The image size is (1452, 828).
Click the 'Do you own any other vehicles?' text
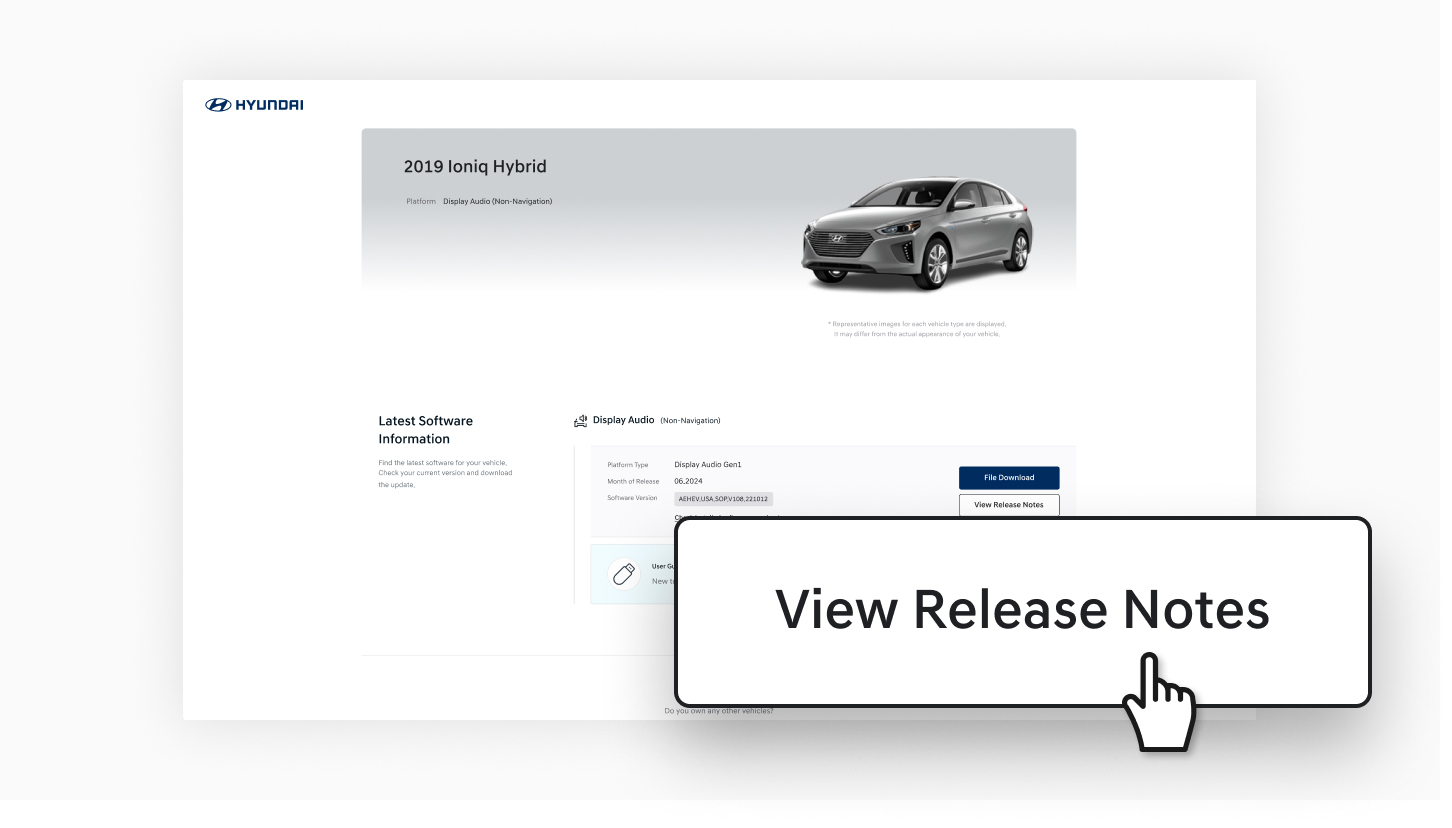click(719, 711)
